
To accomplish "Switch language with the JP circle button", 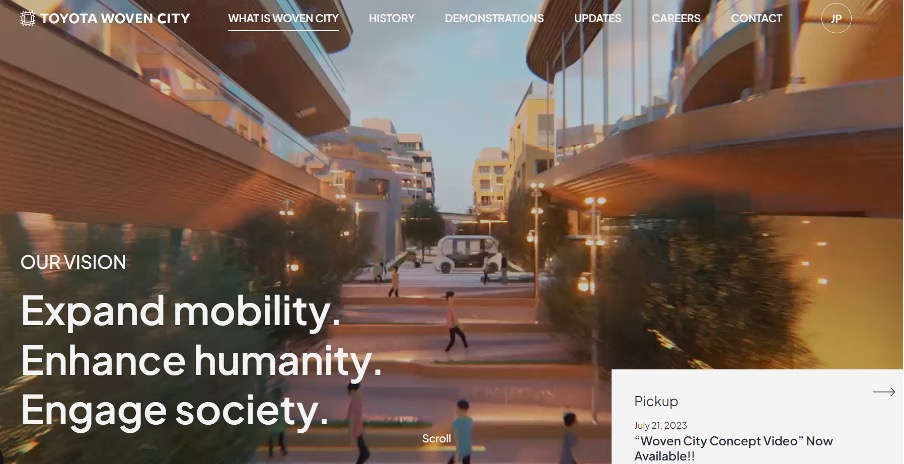I will 836,18.
